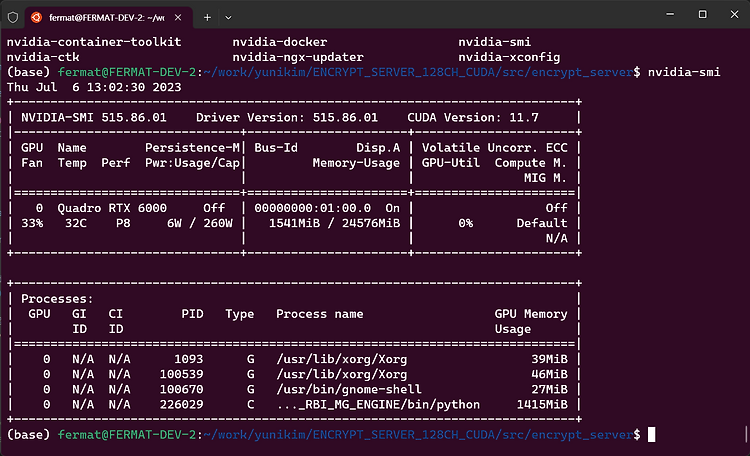Screen dimensions: 750x456
Task: Select the fermat@FERMAT-DEV-2 terminal tab
Action: coord(108,17)
